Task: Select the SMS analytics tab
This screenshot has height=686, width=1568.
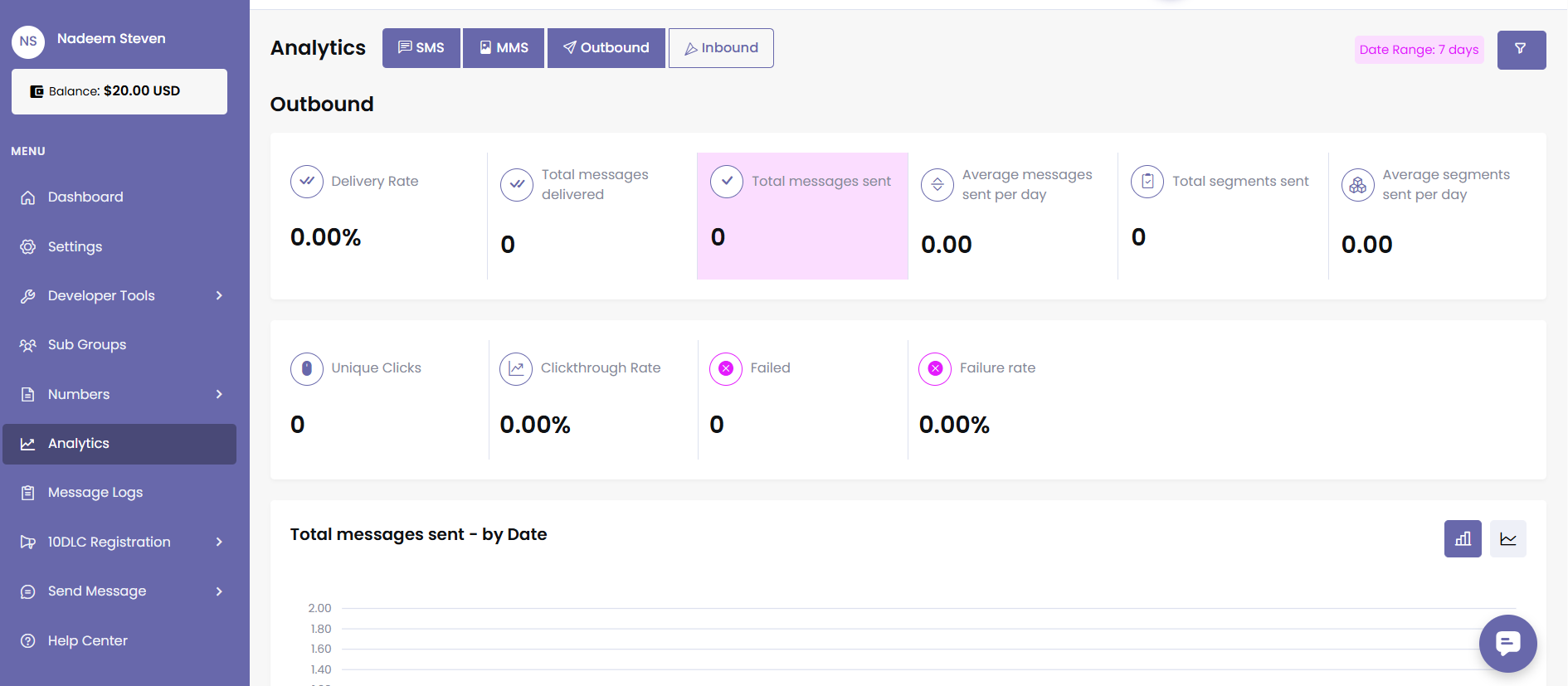Action: point(421,48)
